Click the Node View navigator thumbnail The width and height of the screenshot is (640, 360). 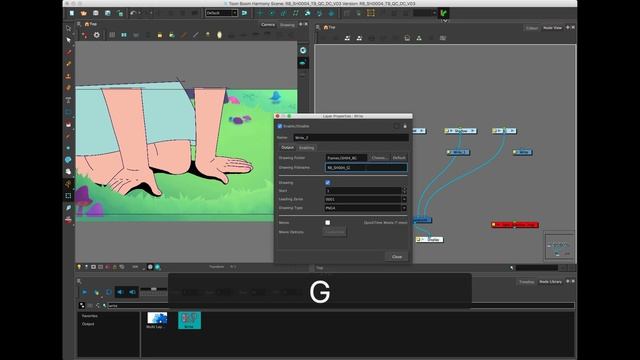559,246
